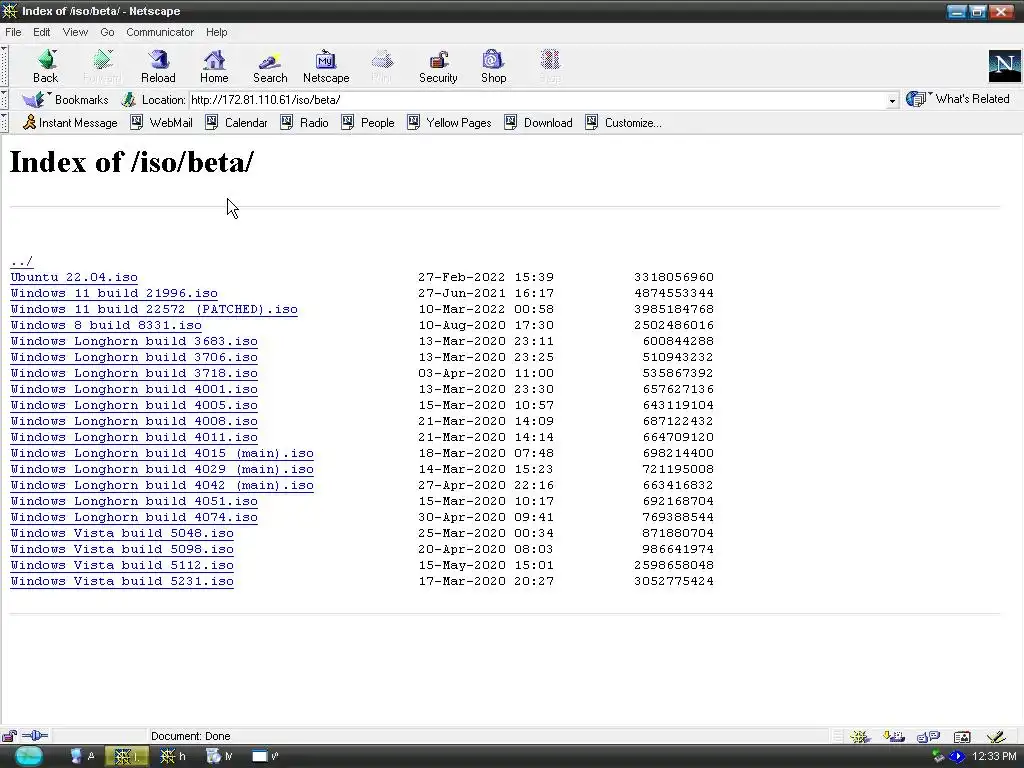Click the Shop toolbar button
The width and height of the screenshot is (1024, 768).
click(x=494, y=66)
